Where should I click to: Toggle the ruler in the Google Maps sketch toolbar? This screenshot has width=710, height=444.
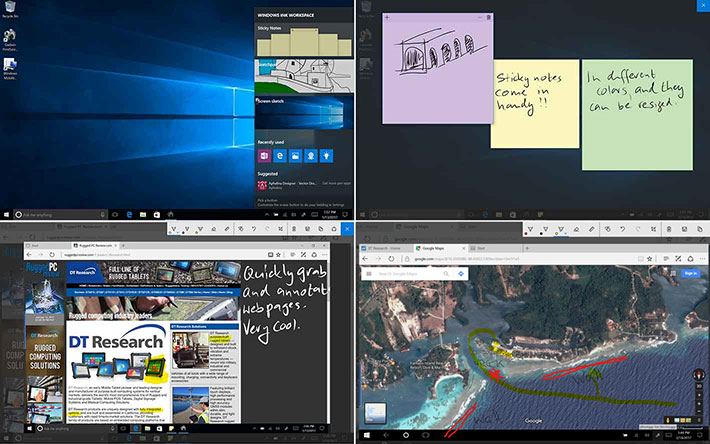[592, 229]
